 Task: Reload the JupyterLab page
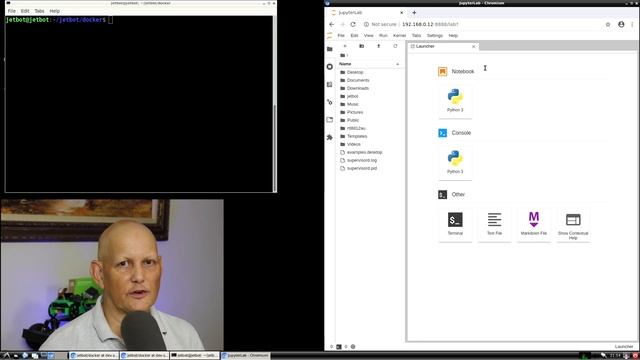click(353, 24)
